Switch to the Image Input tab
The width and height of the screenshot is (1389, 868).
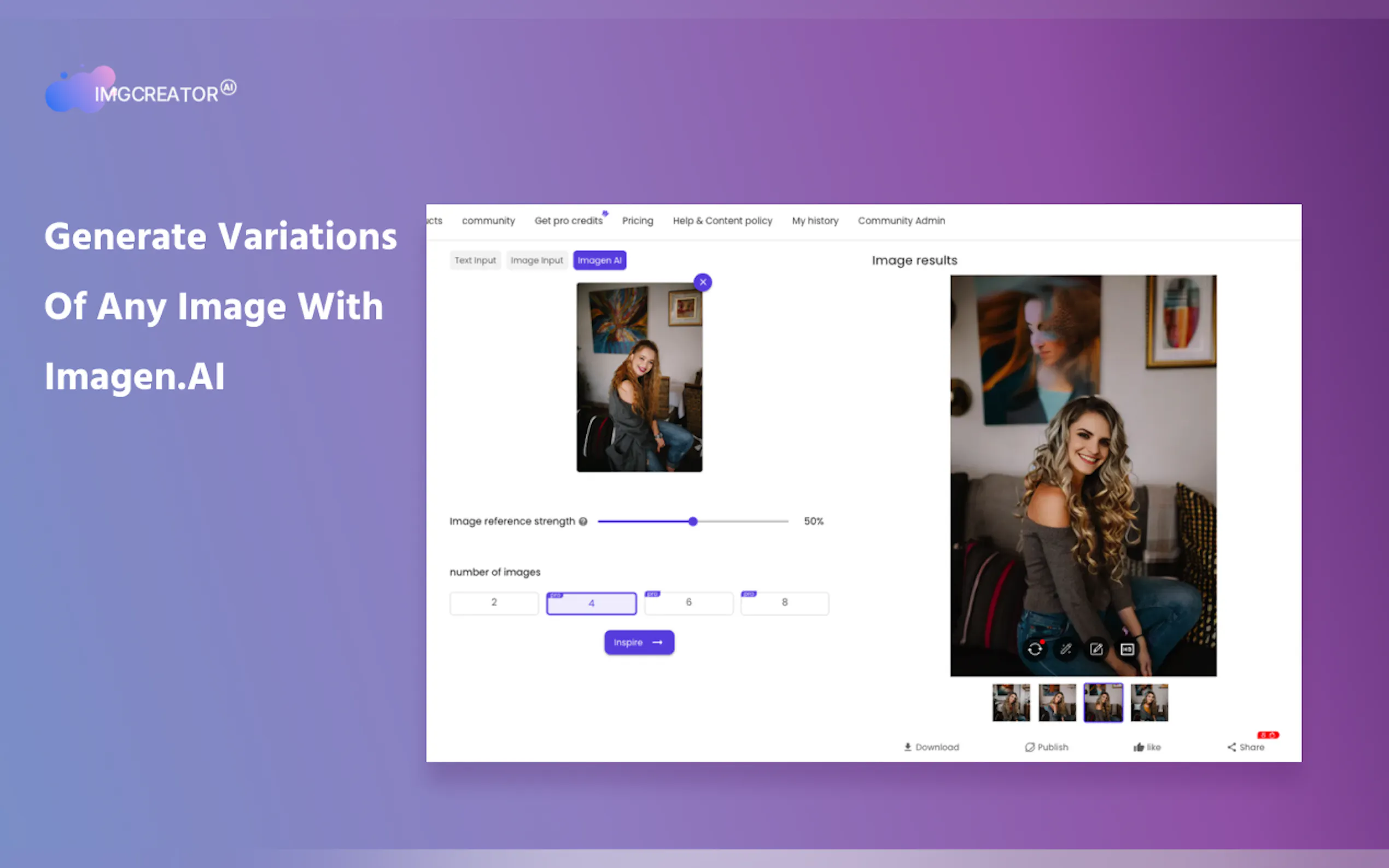(x=536, y=260)
